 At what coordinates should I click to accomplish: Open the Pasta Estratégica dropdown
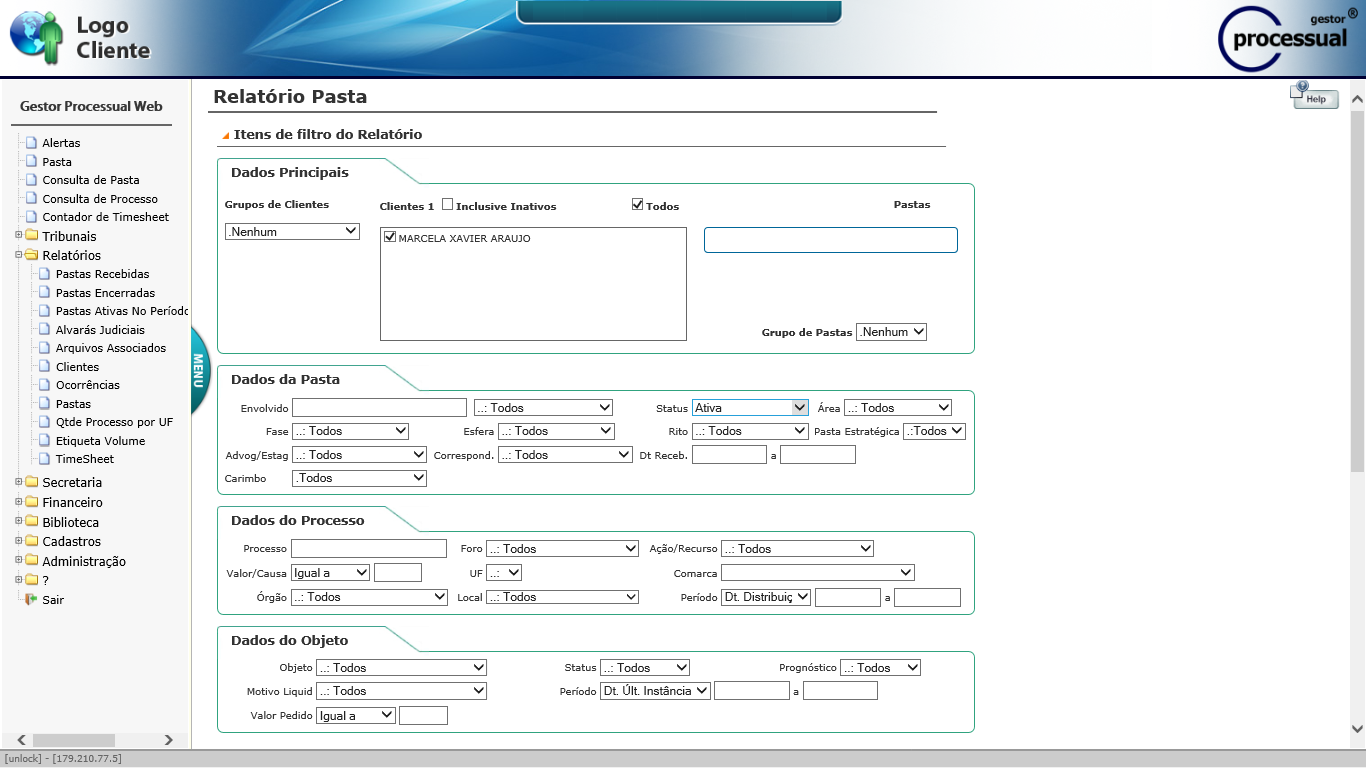934,431
